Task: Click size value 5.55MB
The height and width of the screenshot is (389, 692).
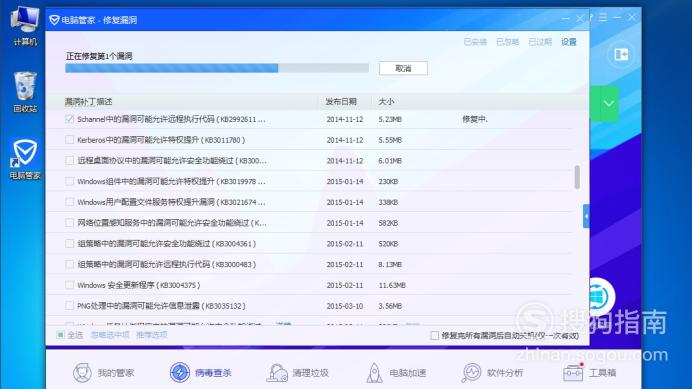Action: [390, 140]
